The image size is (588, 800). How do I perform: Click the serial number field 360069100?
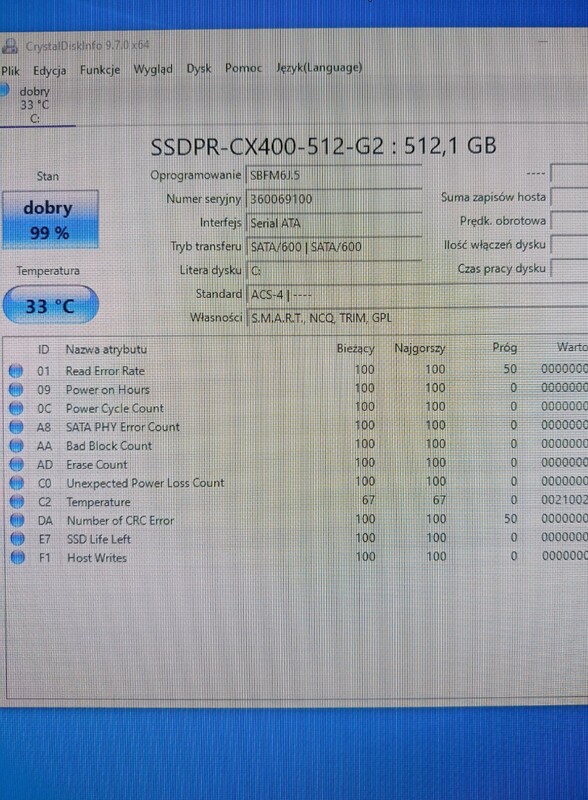coord(334,199)
